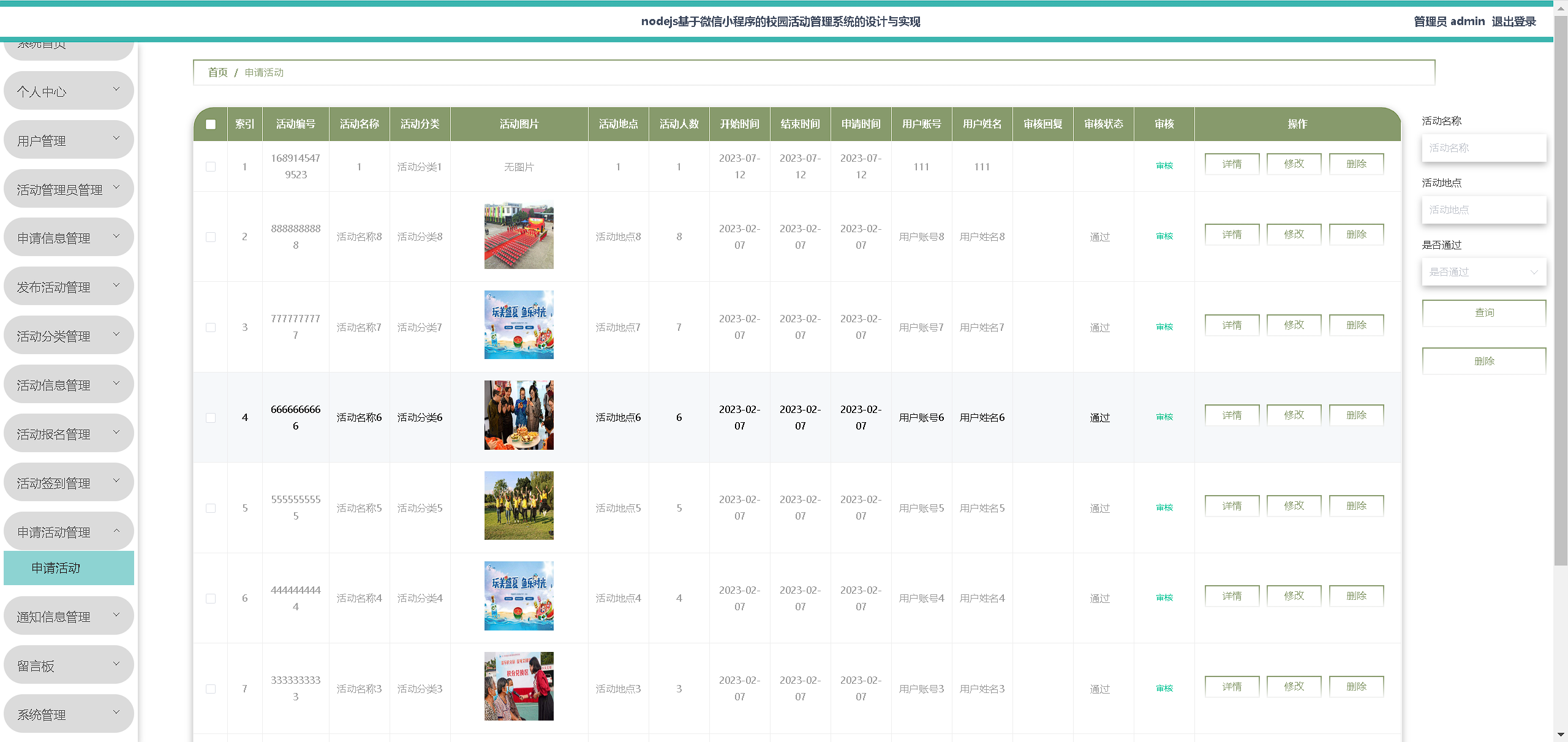Check the checkbox for row index 2
1568x742 pixels.
211,237
